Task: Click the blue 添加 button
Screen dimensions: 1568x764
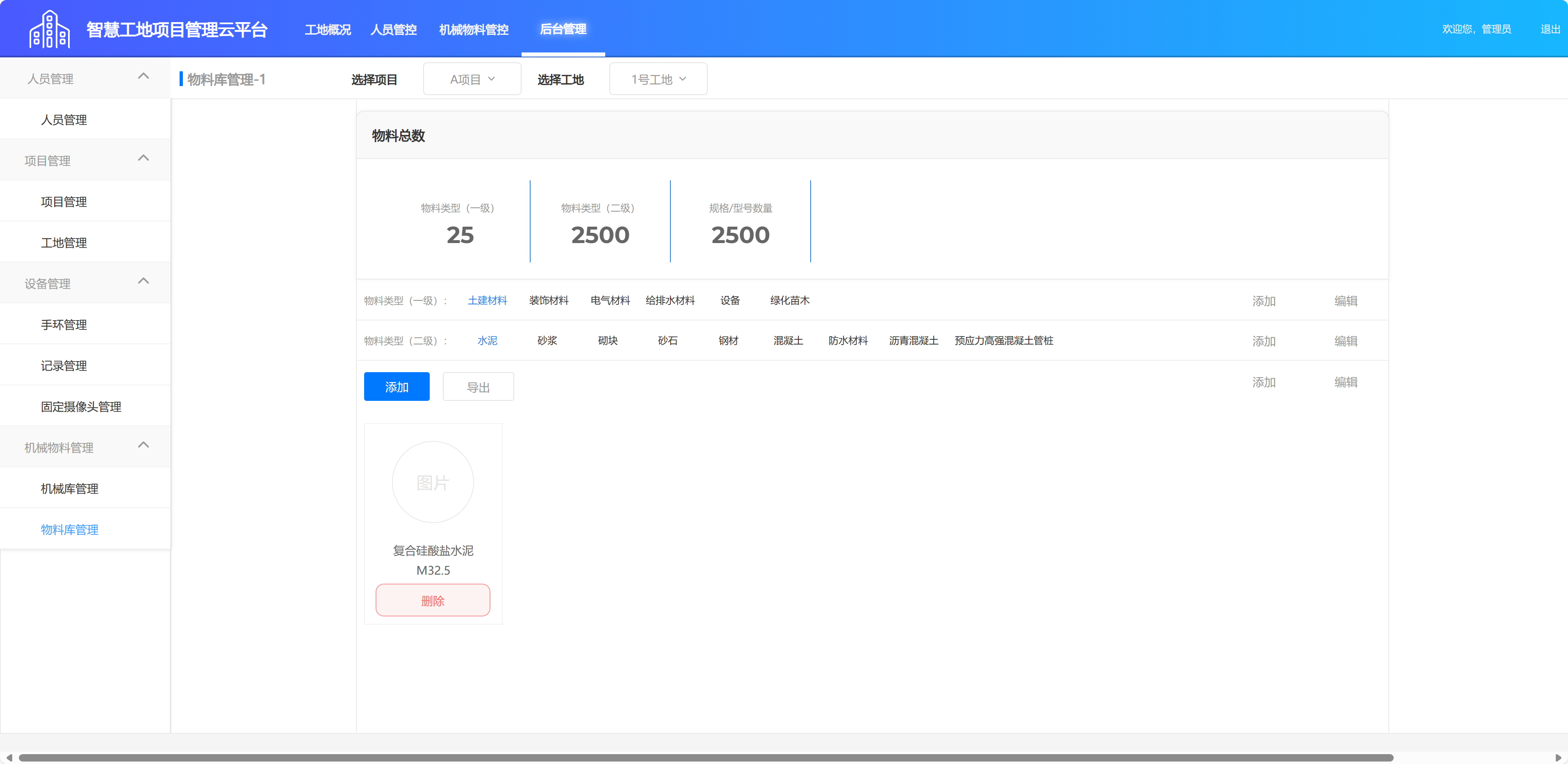Action: [x=397, y=387]
